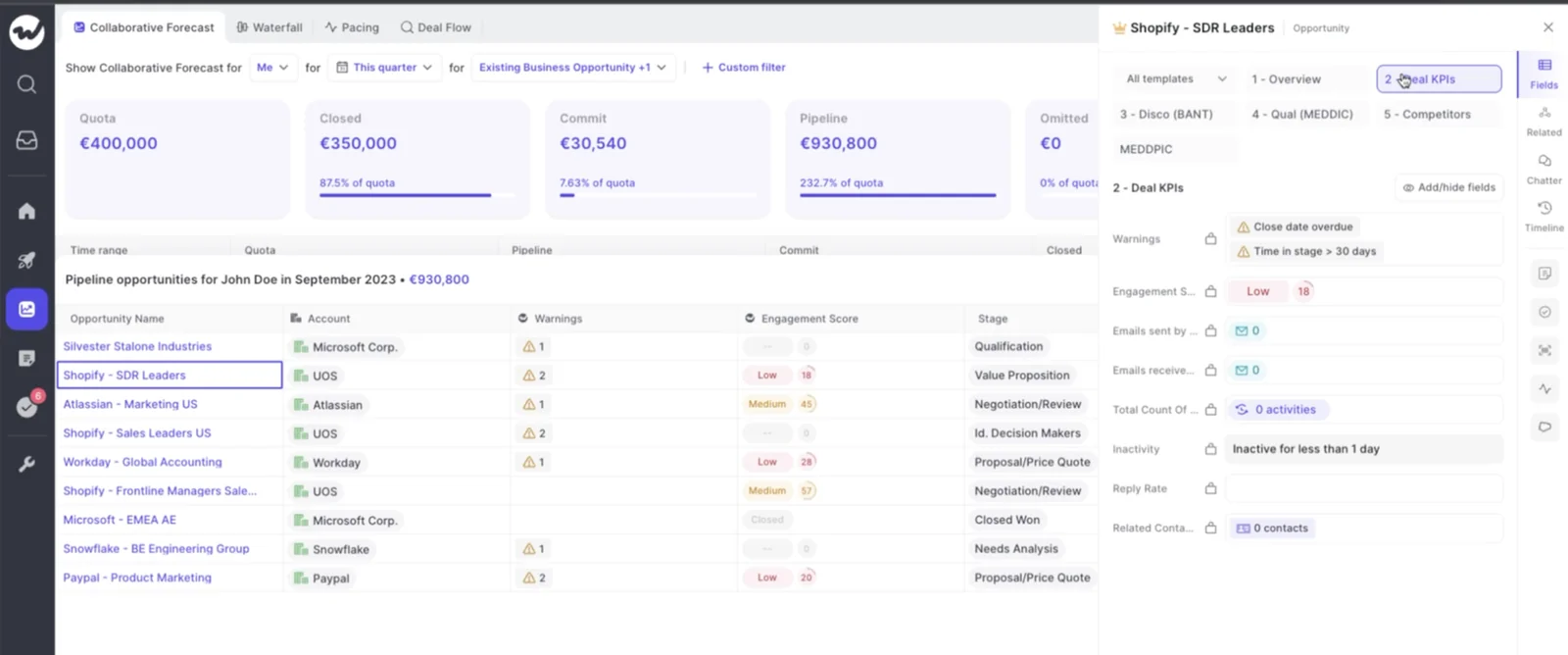Select the 2 - Deal KPIs template
The height and width of the screenshot is (655, 1568).
[x=1439, y=79]
